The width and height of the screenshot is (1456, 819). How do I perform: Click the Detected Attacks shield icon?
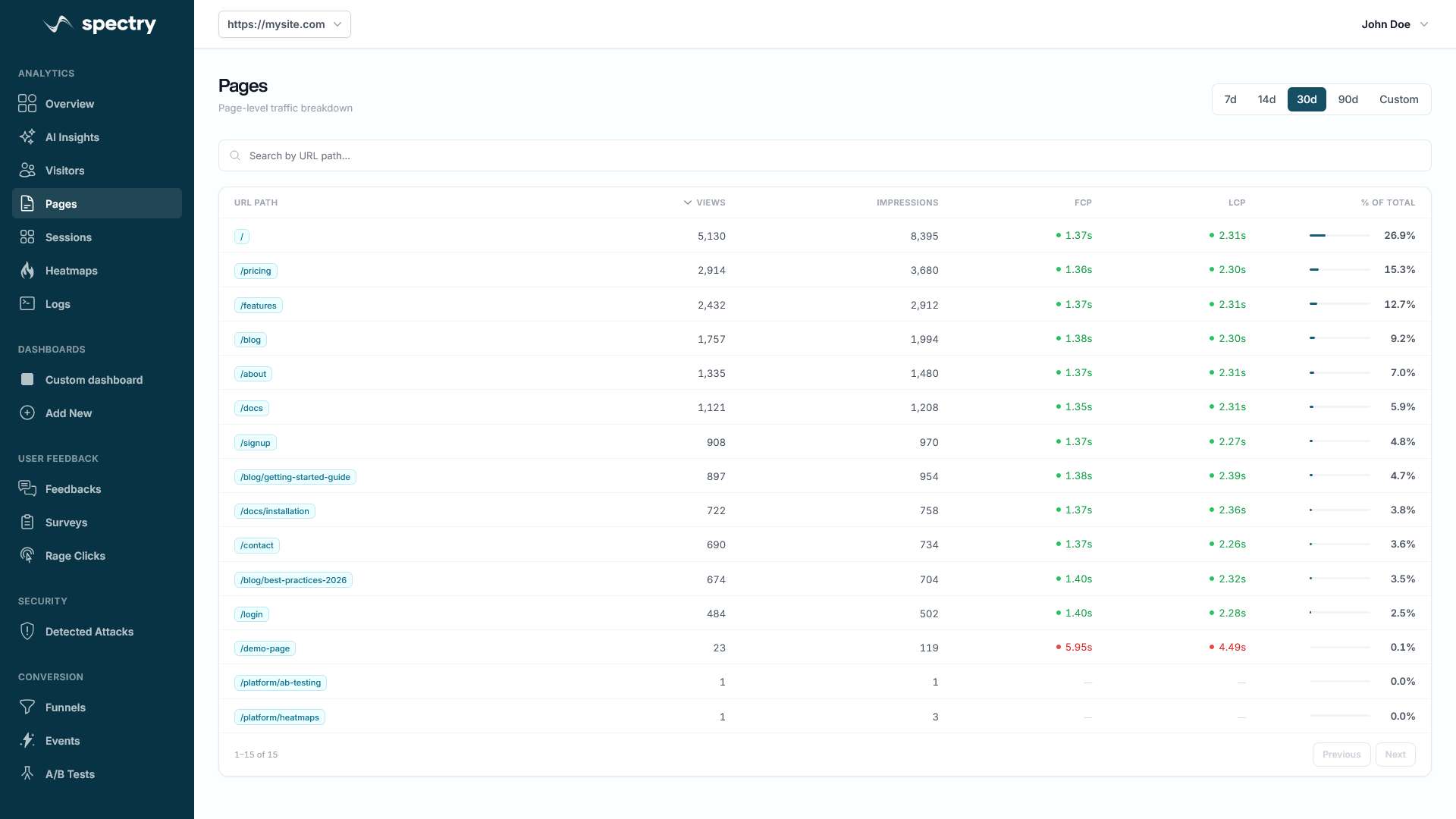27,632
